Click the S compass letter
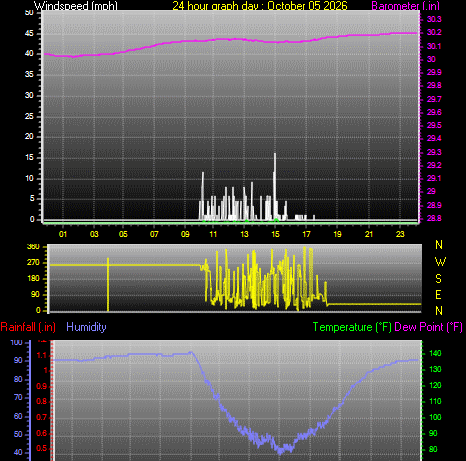Screen dimensions: 466x461 (x=439, y=278)
